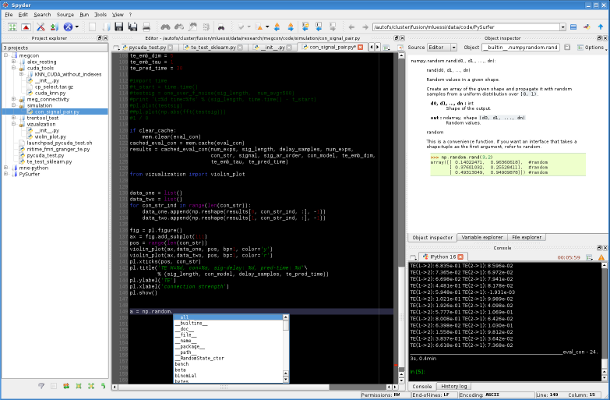Switch to the Variable explorer tab

(483, 237)
